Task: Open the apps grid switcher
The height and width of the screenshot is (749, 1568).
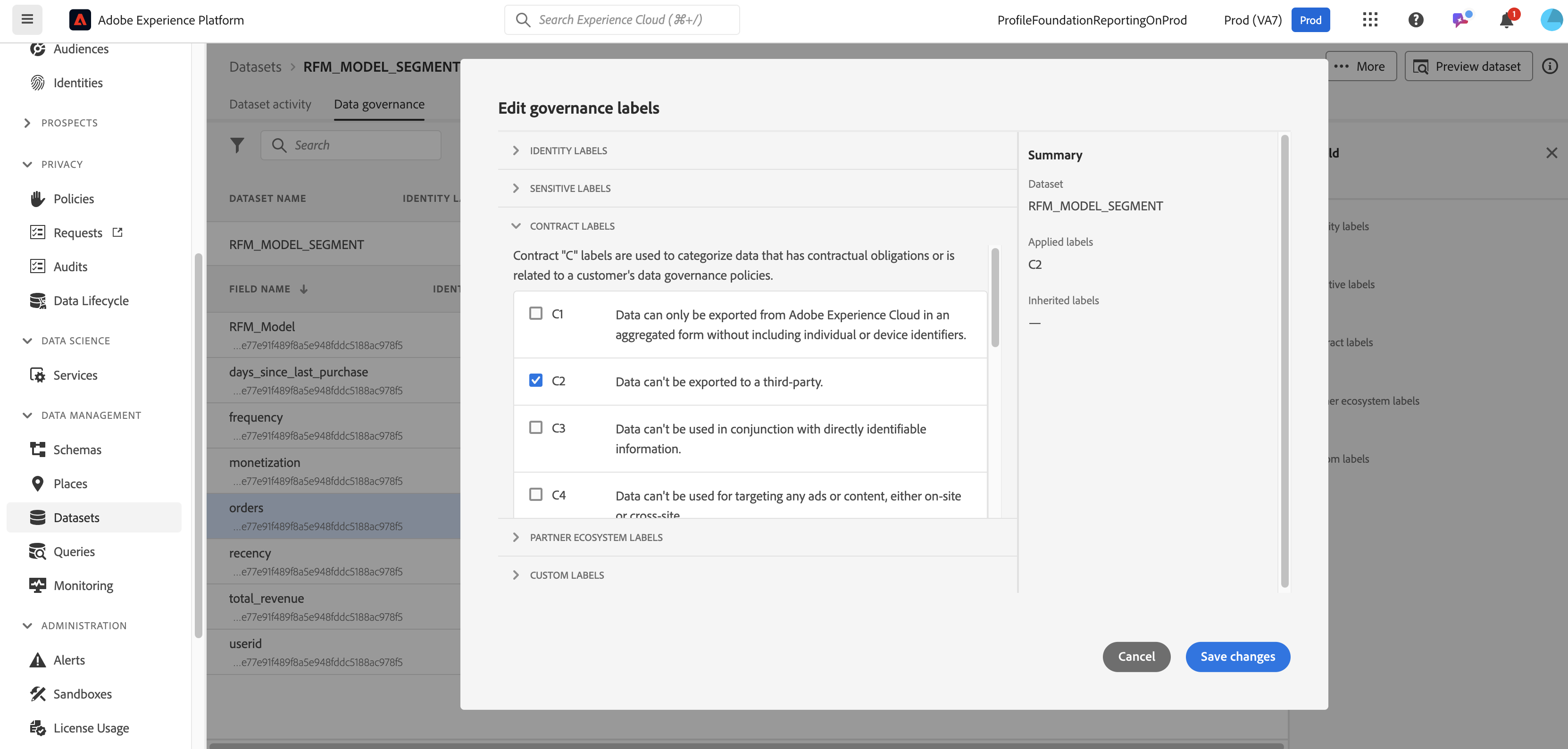Action: [x=1369, y=20]
